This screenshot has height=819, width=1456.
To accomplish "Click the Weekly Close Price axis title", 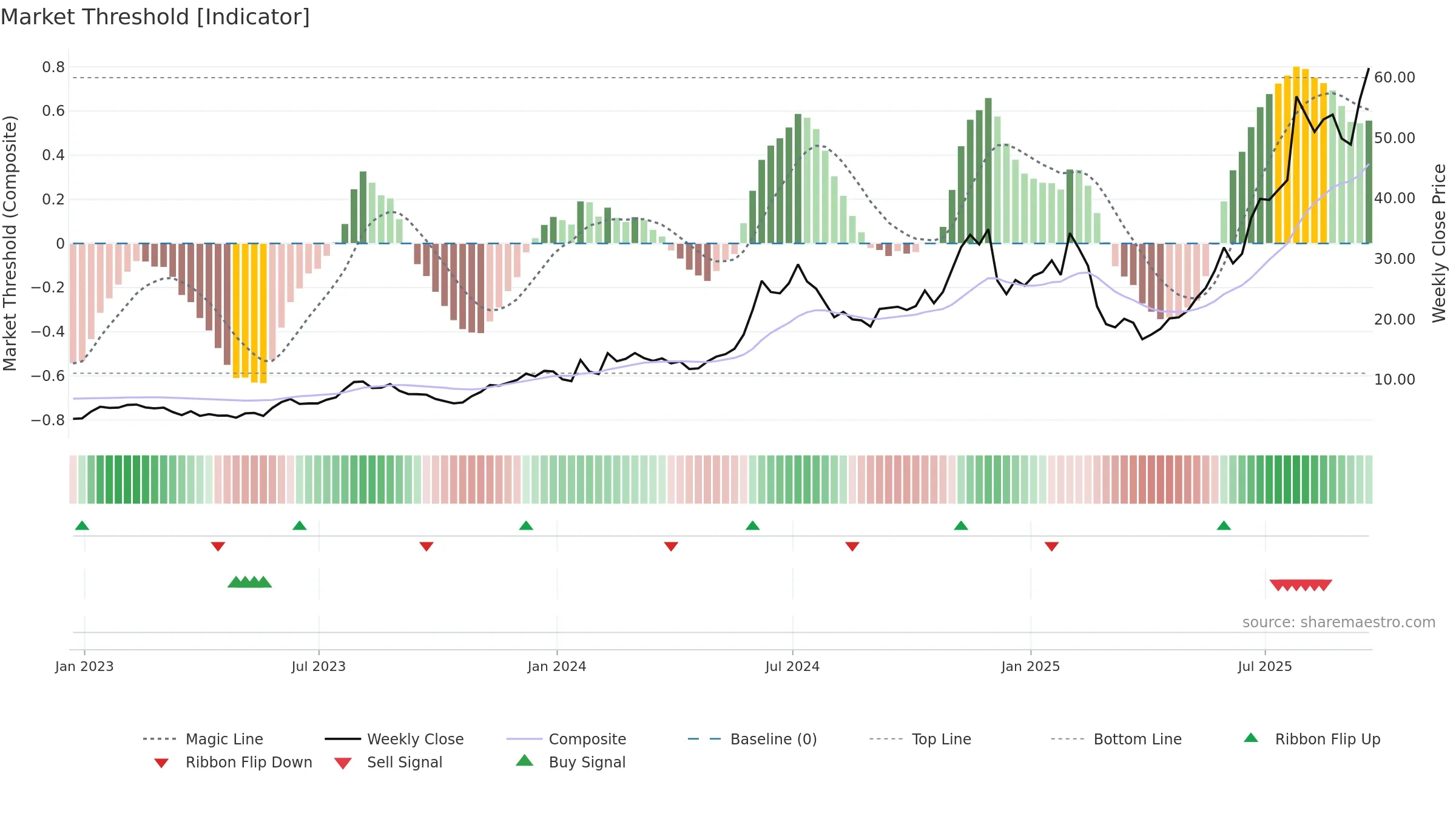I will tap(1439, 243).
